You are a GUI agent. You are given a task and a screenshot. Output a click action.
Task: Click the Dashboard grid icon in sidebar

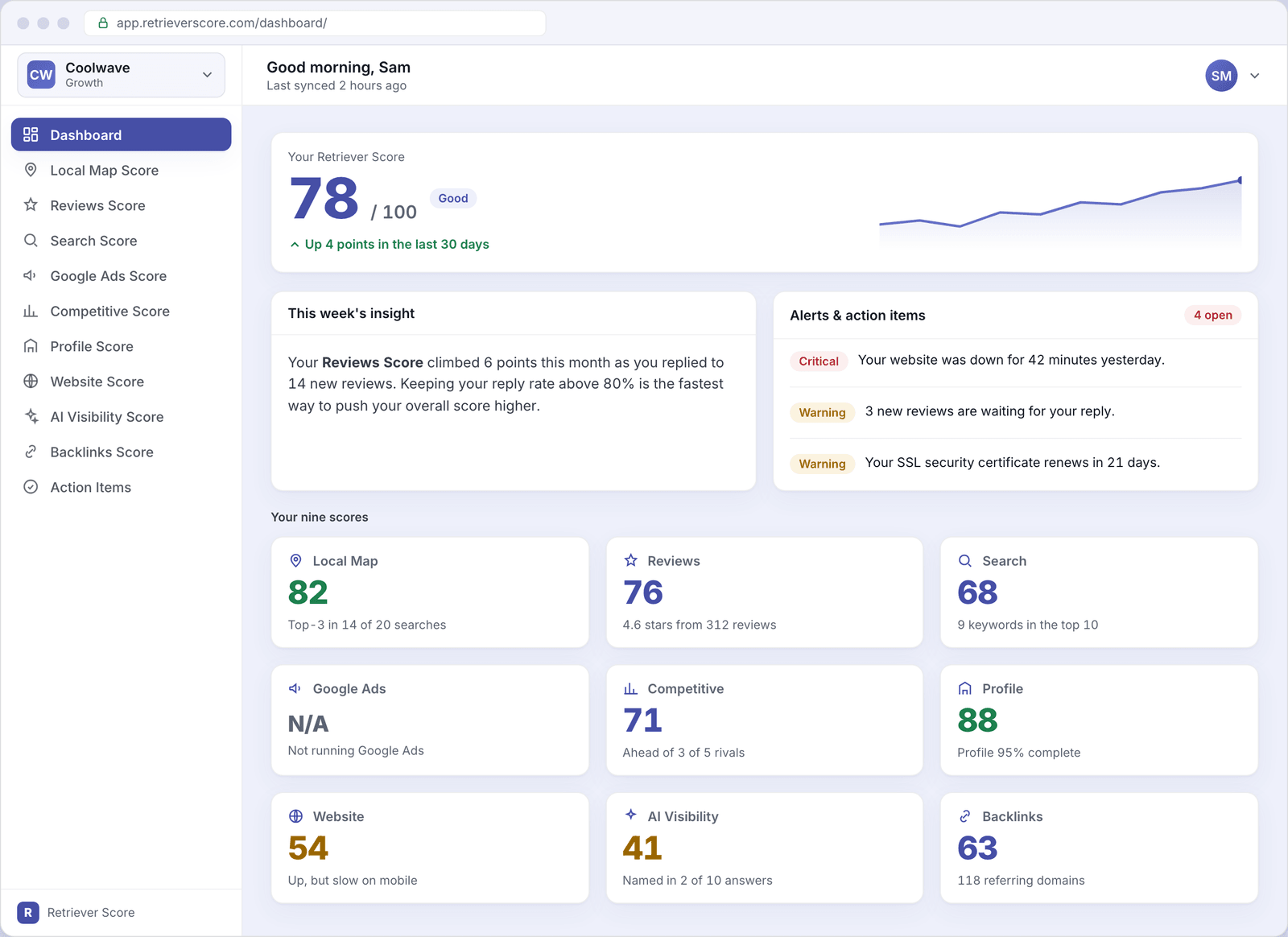coord(31,134)
